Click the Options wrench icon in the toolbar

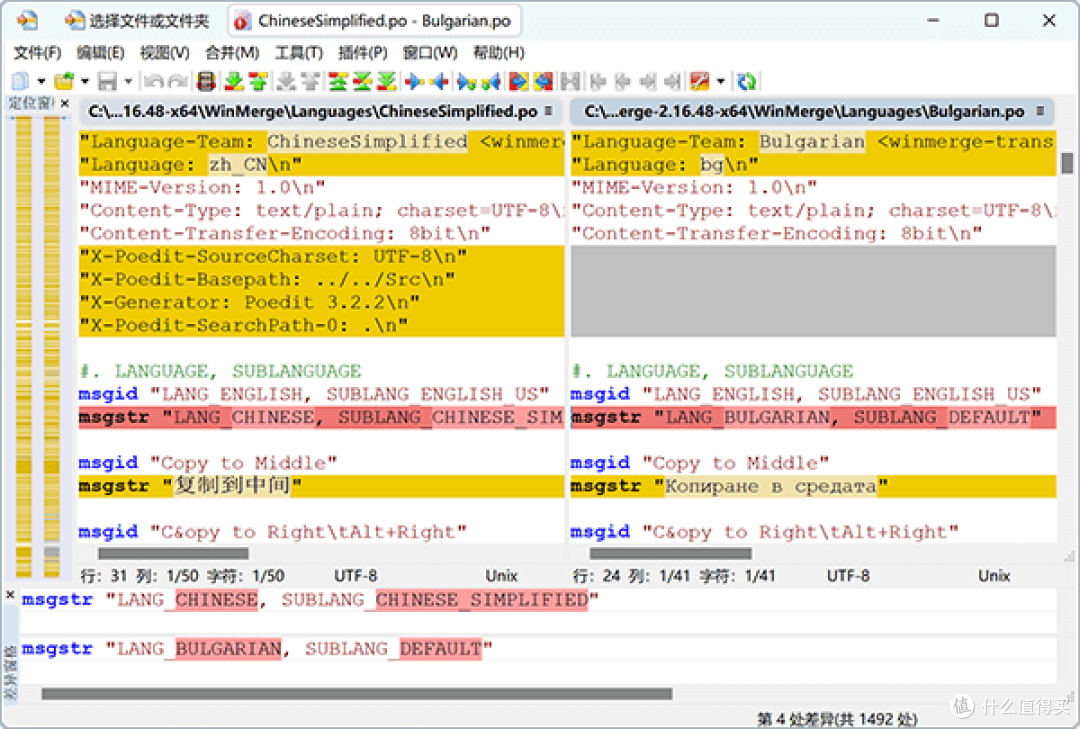tap(700, 81)
